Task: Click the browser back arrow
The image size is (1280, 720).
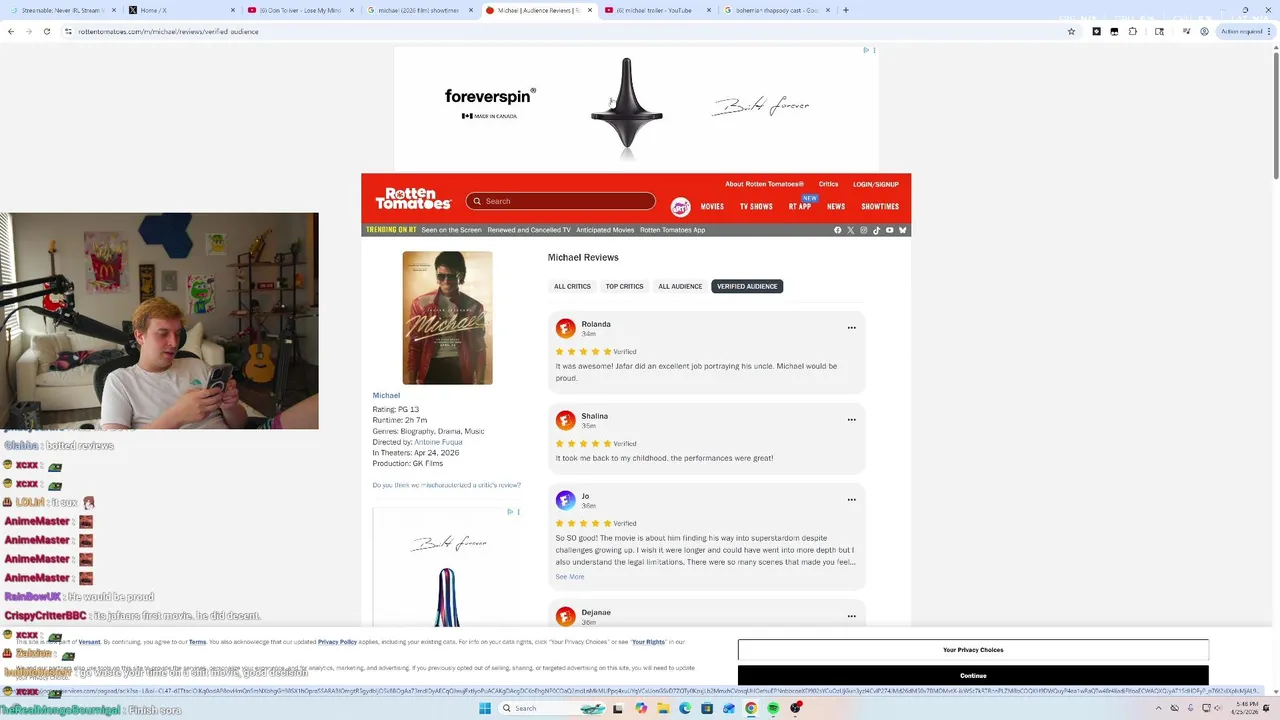Action: click(x=11, y=31)
